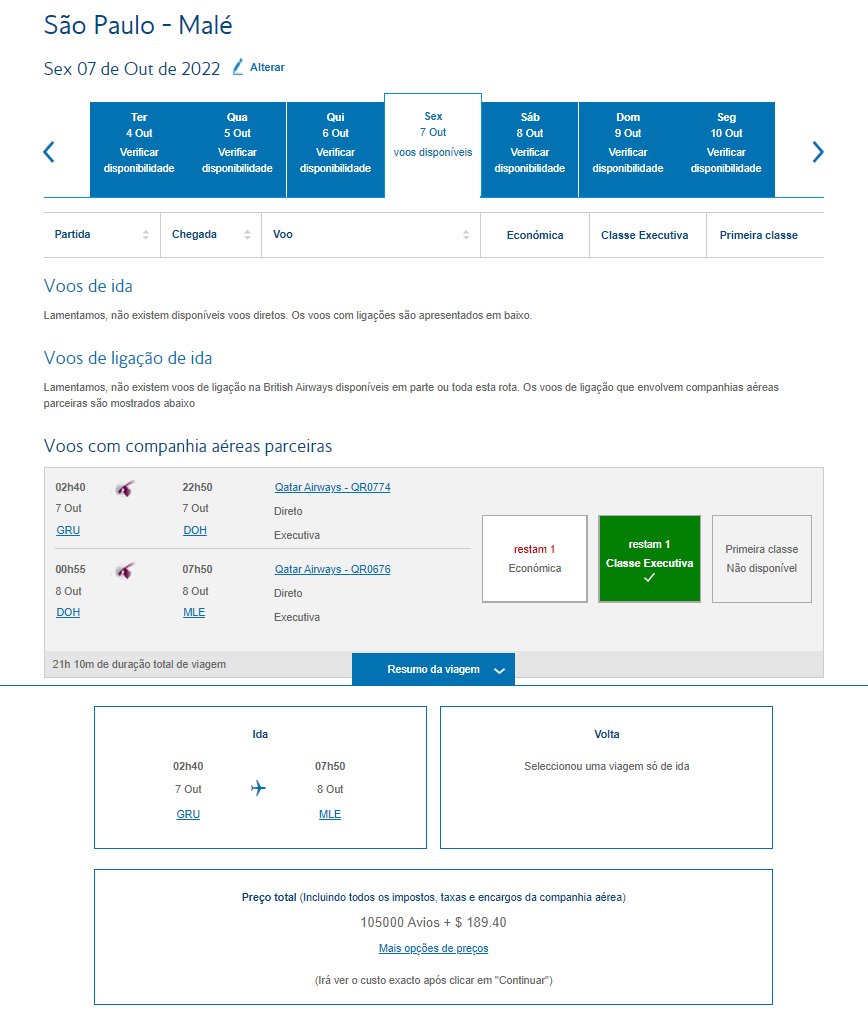Click the Preço total label
868x1016 pixels.
(269, 897)
